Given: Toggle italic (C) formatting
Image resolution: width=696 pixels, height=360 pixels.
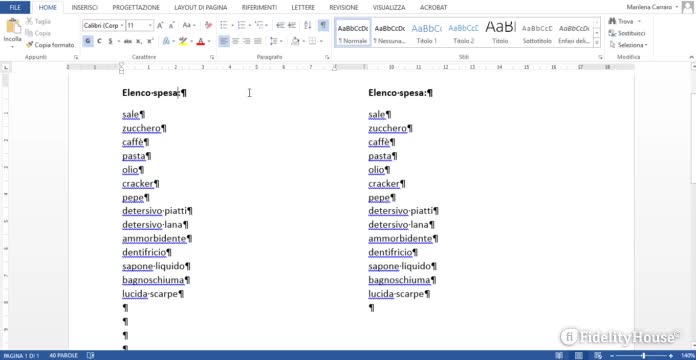Looking at the screenshot, I should click(99, 41).
